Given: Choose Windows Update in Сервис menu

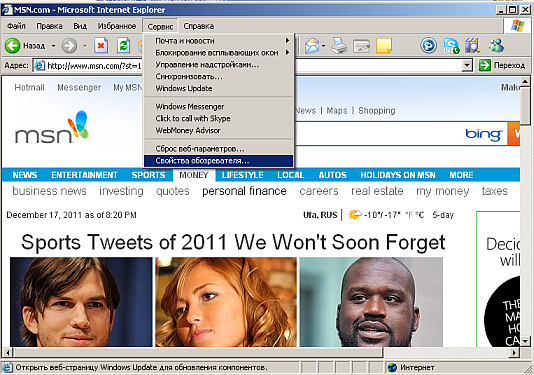Looking at the screenshot, I should pos(218,89).
